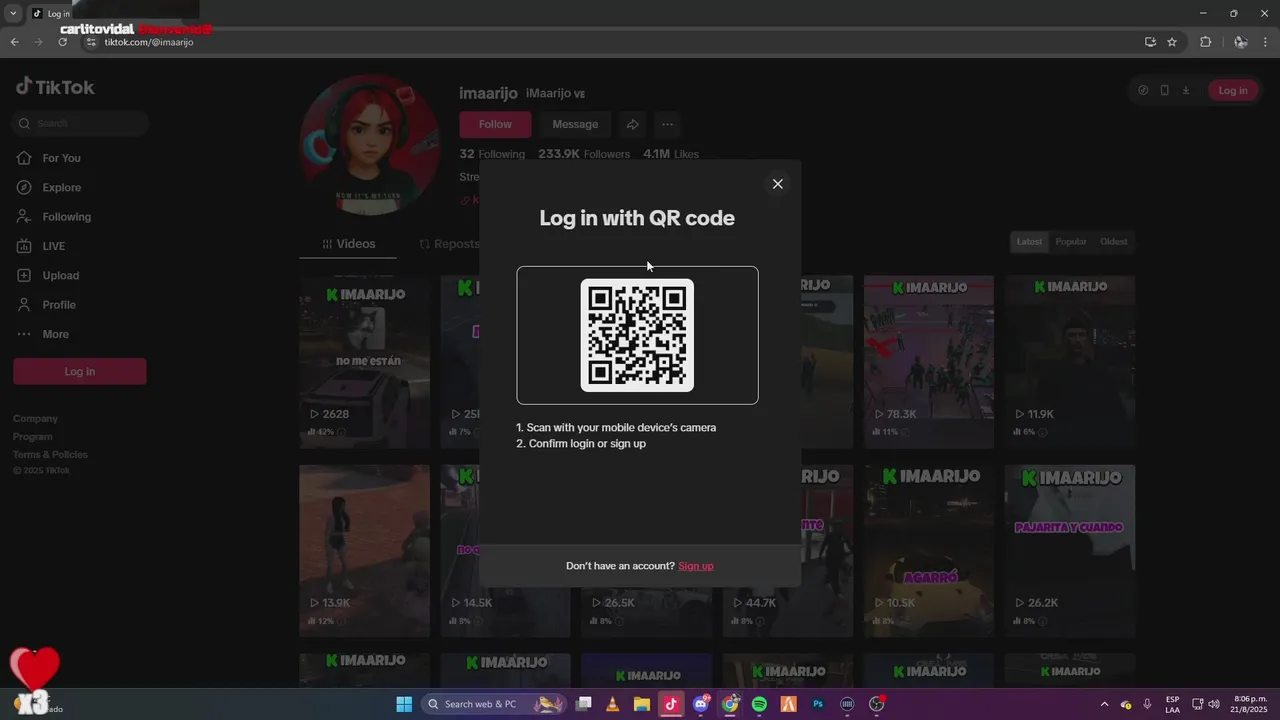1280x720 pixels.
Task: Focus the TikTok search field
Action: tap(81, 123)
